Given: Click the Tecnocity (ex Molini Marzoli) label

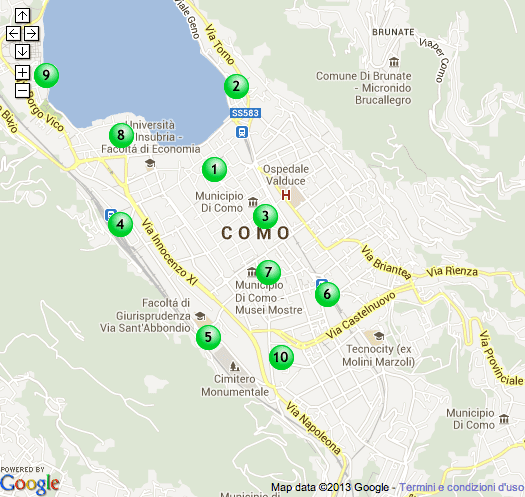Looking at the screenshot, I should 379,355.
